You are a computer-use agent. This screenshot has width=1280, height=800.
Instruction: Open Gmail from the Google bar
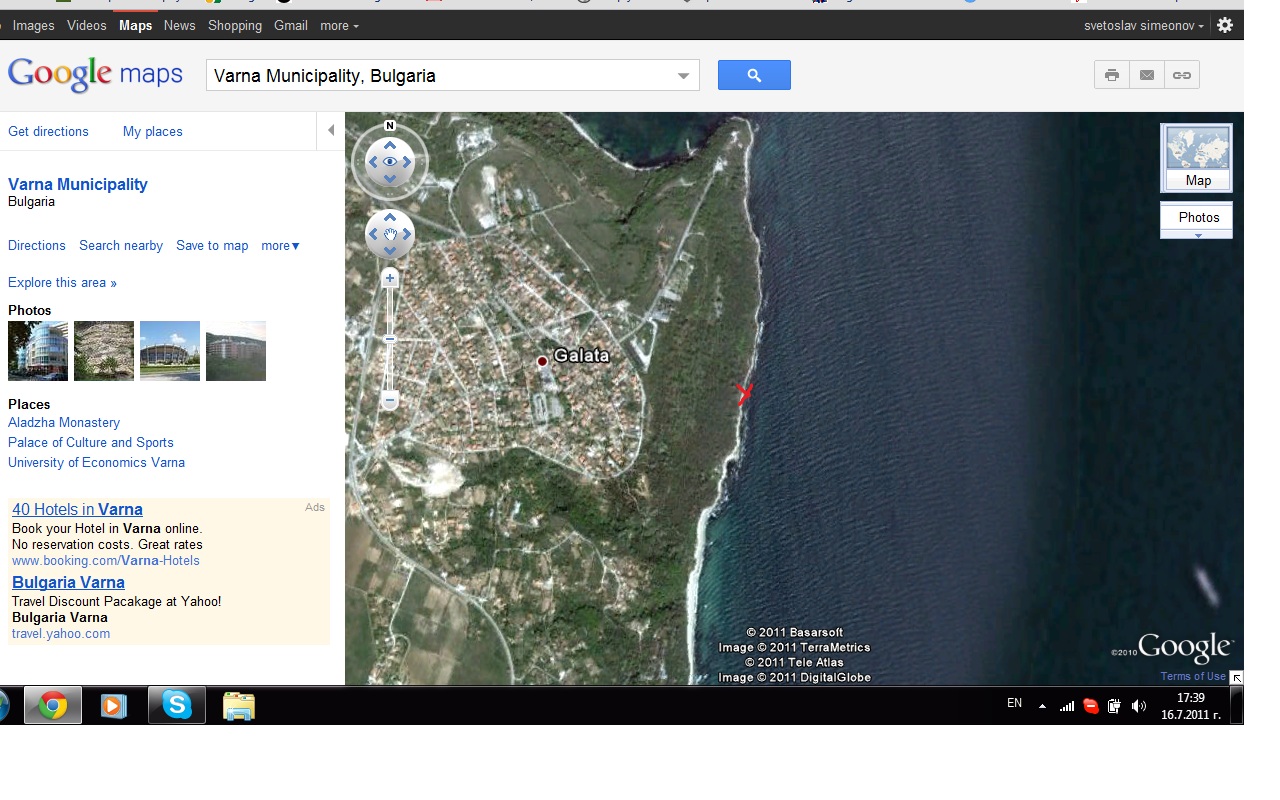click(291, 26)
